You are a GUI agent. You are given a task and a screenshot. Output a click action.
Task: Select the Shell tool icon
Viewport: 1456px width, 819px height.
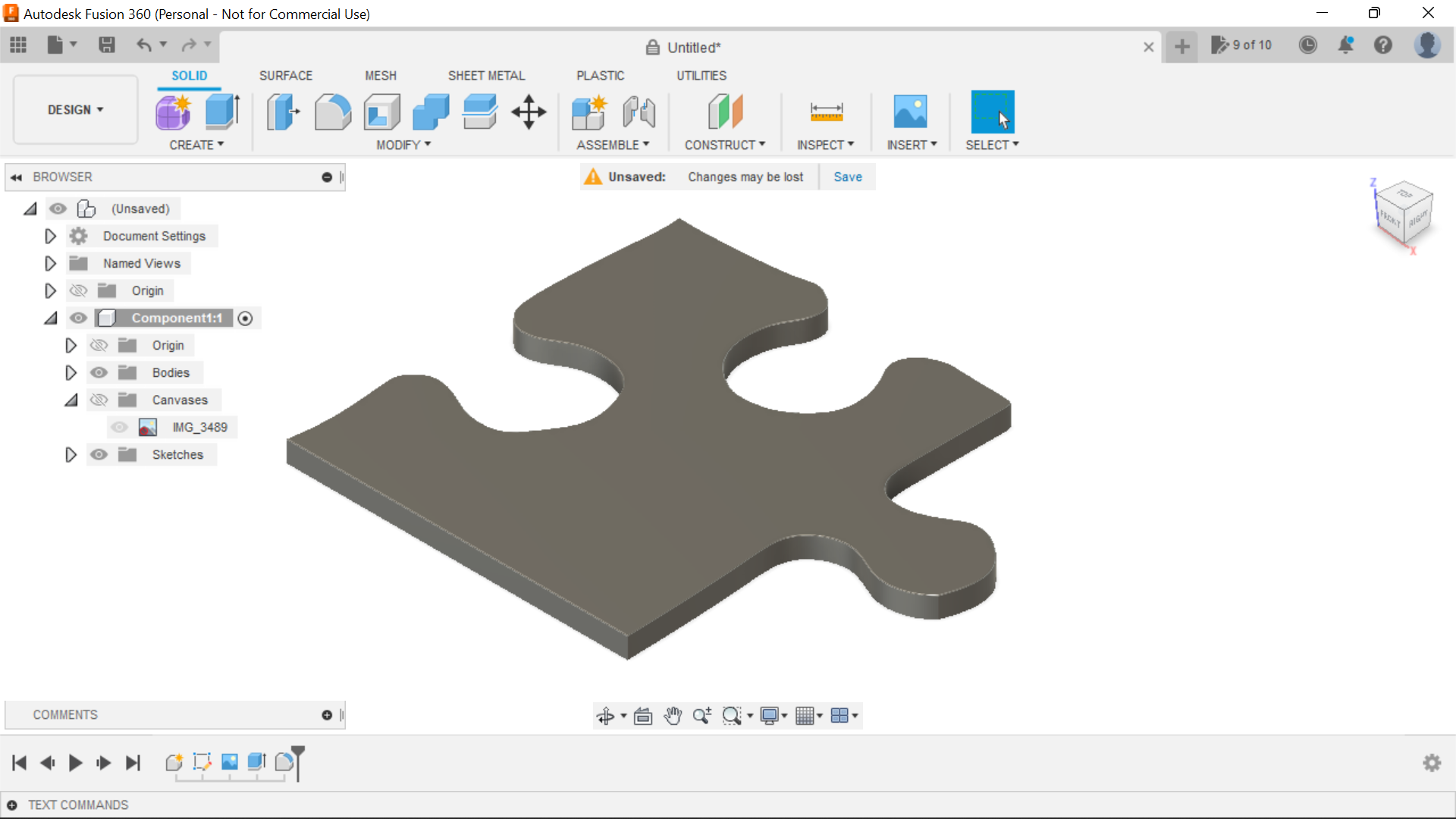pyautogui.click(x=380, y=111)
